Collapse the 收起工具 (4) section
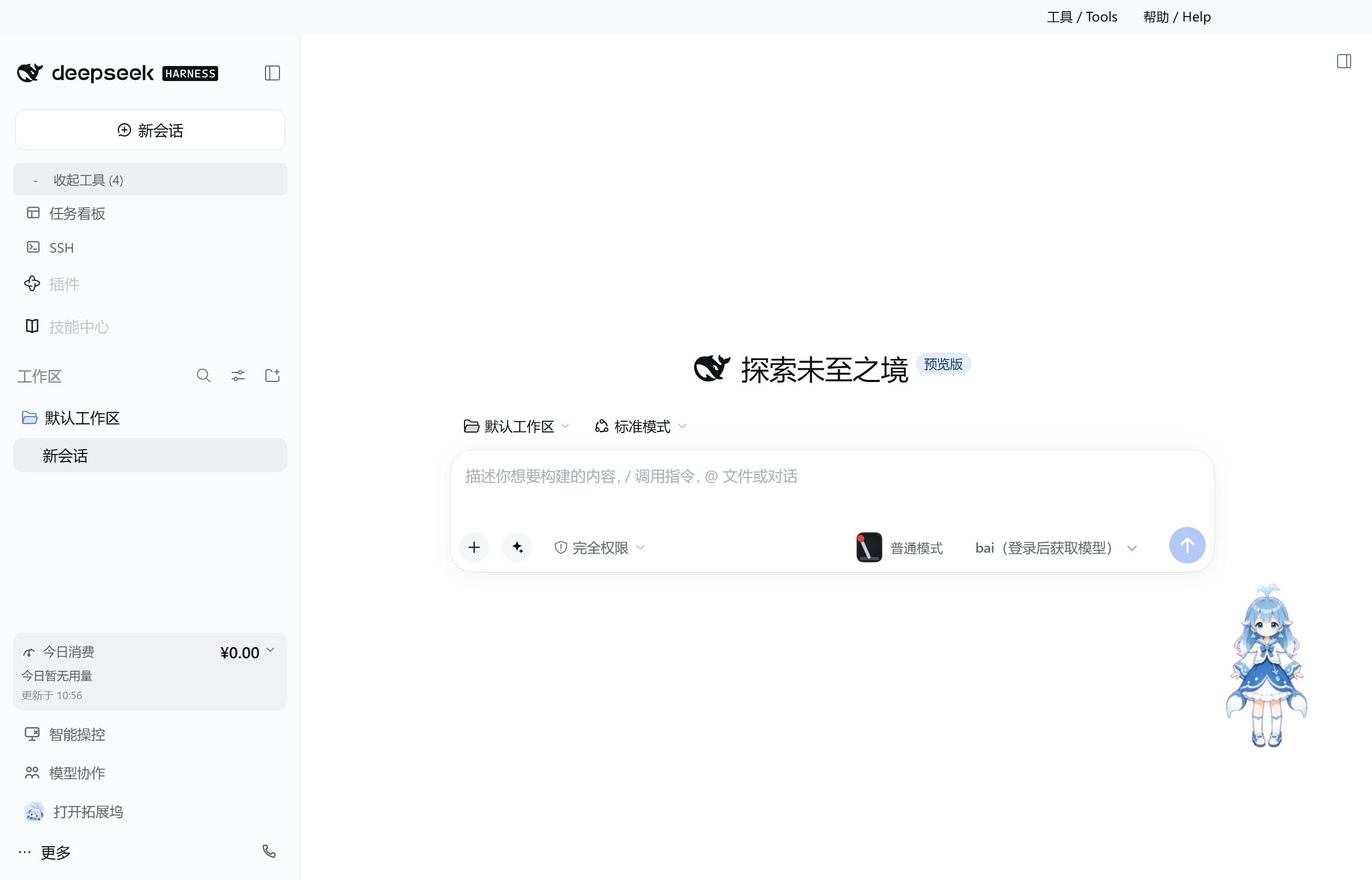This screenshot has height=880, width=1372. pos(150,179)
